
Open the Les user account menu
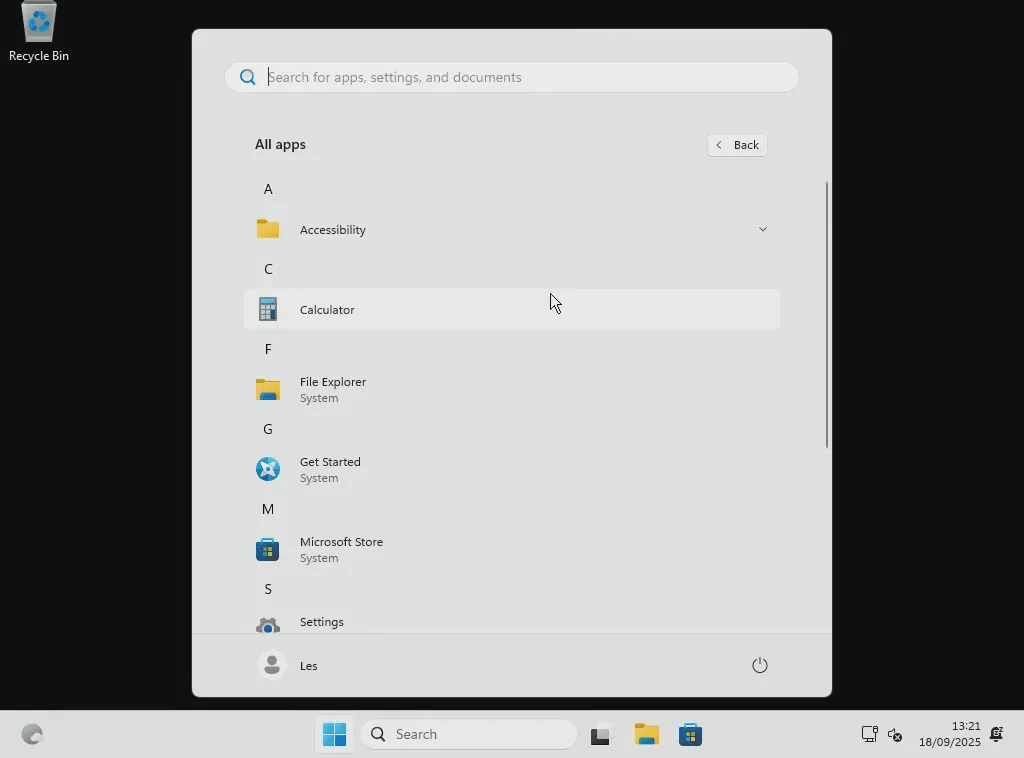point(288,665)
